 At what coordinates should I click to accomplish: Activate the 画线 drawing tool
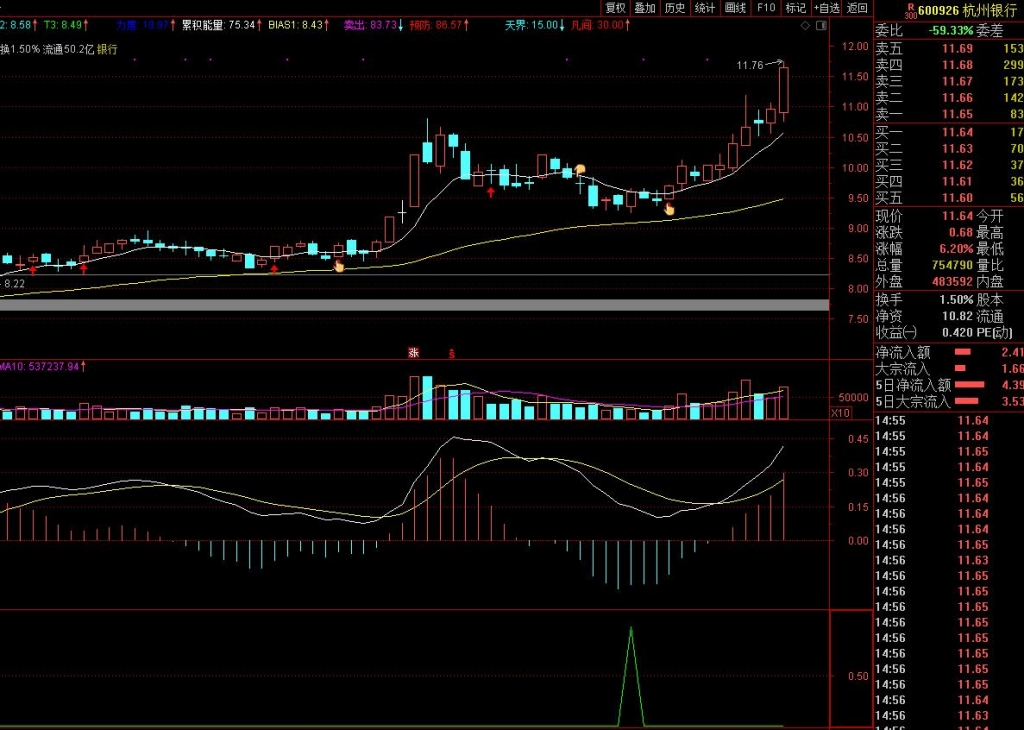coord(736,8)
